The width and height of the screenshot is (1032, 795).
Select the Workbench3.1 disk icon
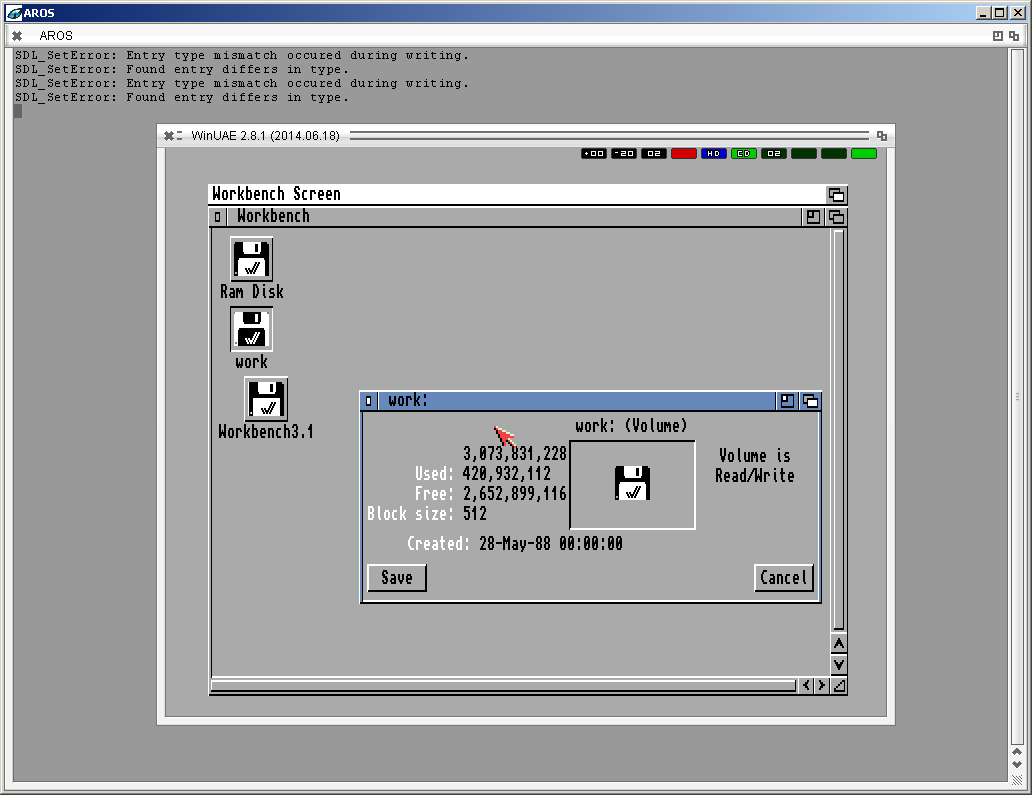click(x=266, y=399)
